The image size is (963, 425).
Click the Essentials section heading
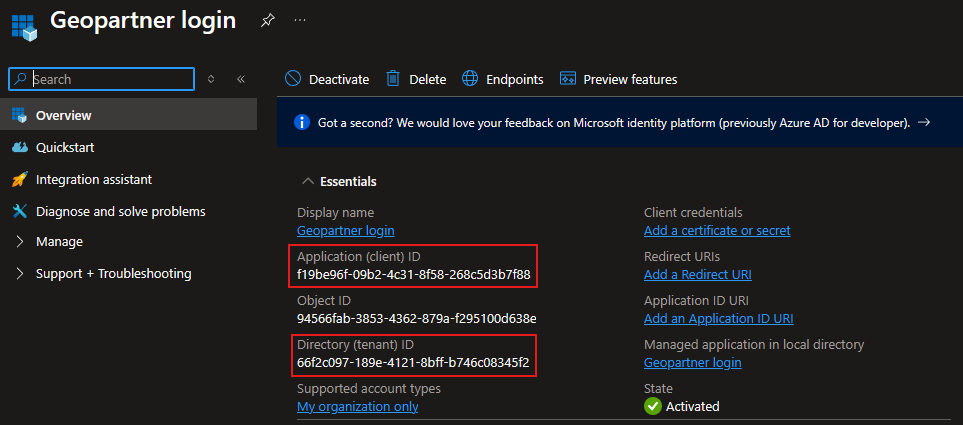click(x=348, y=181)
